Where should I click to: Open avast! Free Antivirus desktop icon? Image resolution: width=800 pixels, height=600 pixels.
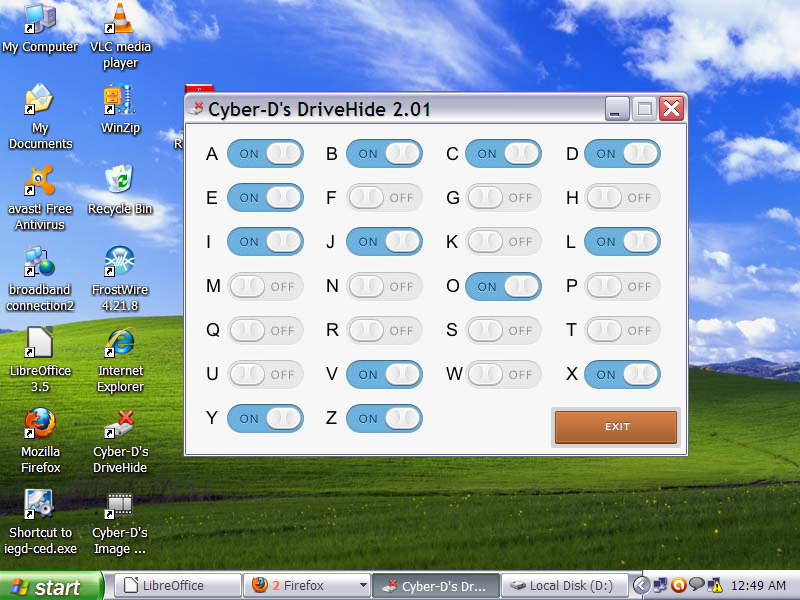pos(40,184)
